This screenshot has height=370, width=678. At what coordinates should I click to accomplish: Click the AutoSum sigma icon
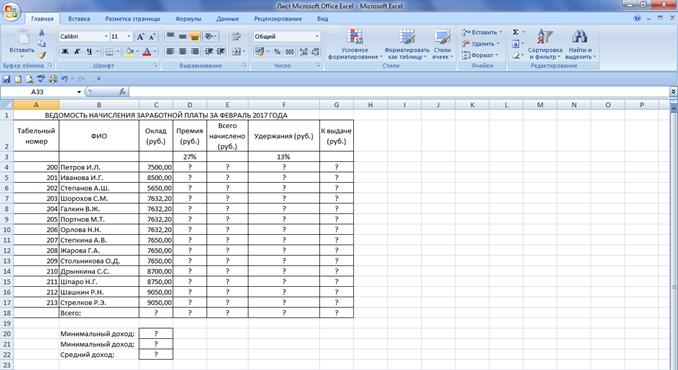point(516,32)
